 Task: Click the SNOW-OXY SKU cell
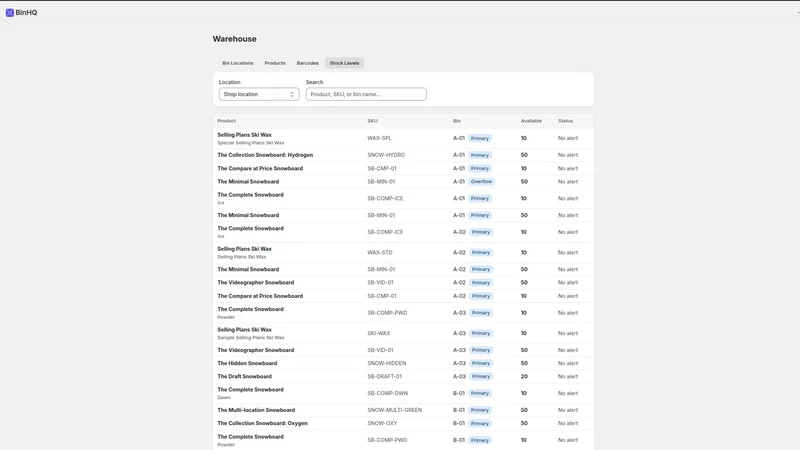[382, 423]
